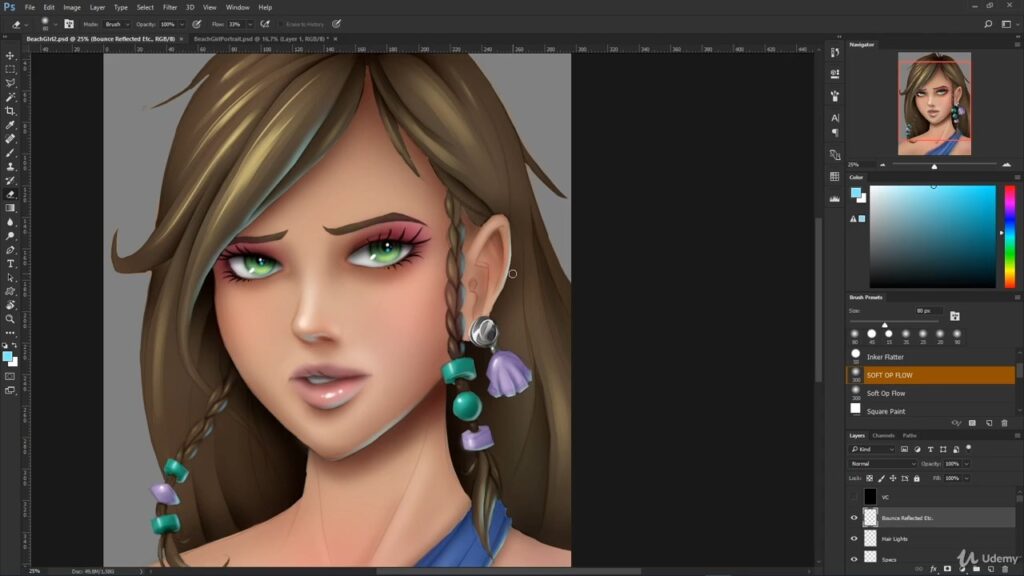Select the Lasso tool
This screenshot has width=1024, height=576.
(x=10, y=83)
